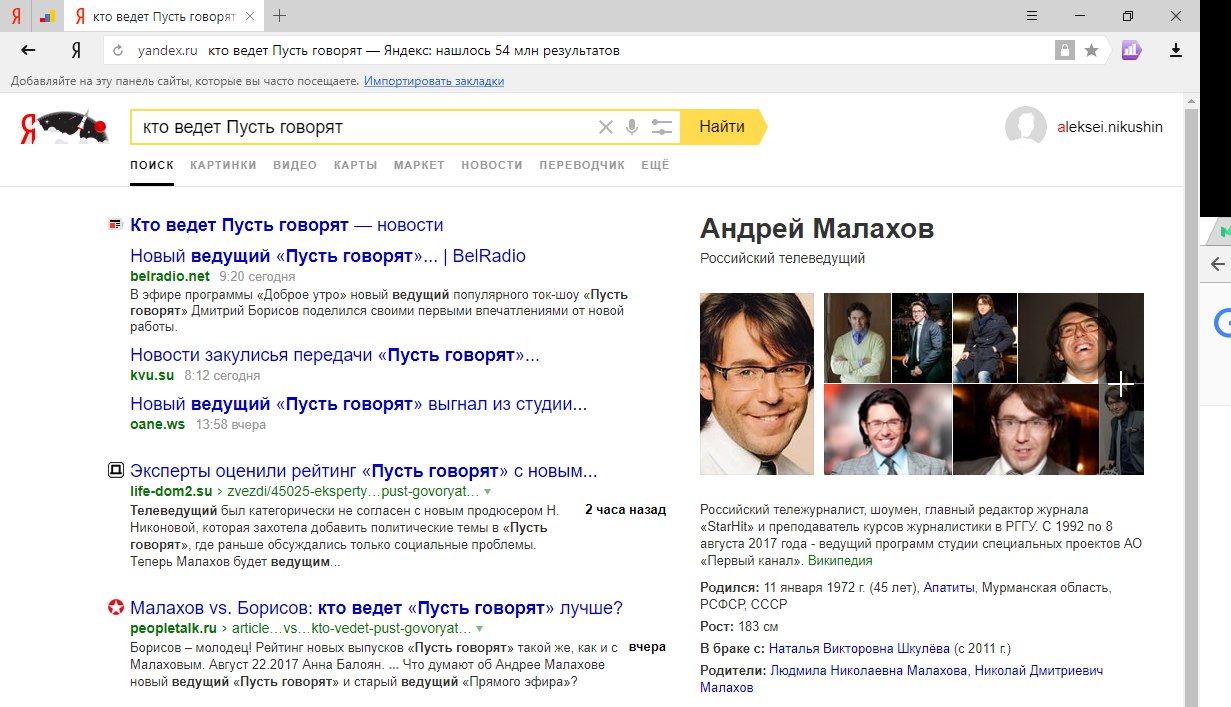Switch to the first pinned Я tab
Viewport: 1231px width, 707px height.
coord(16,16)
